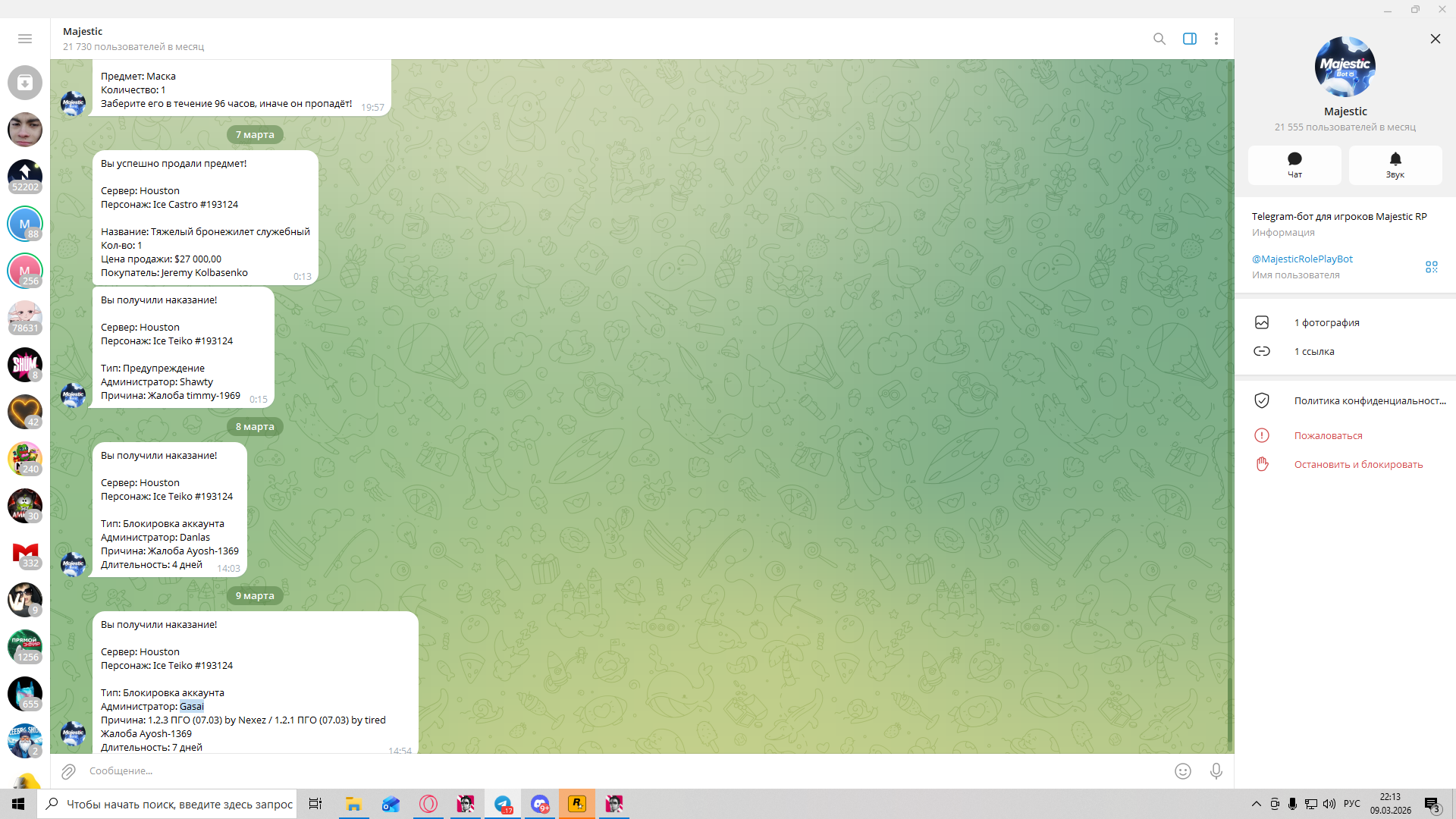Toggle the right info side panel
1456x819 pixels.
tap(1189, 39)
